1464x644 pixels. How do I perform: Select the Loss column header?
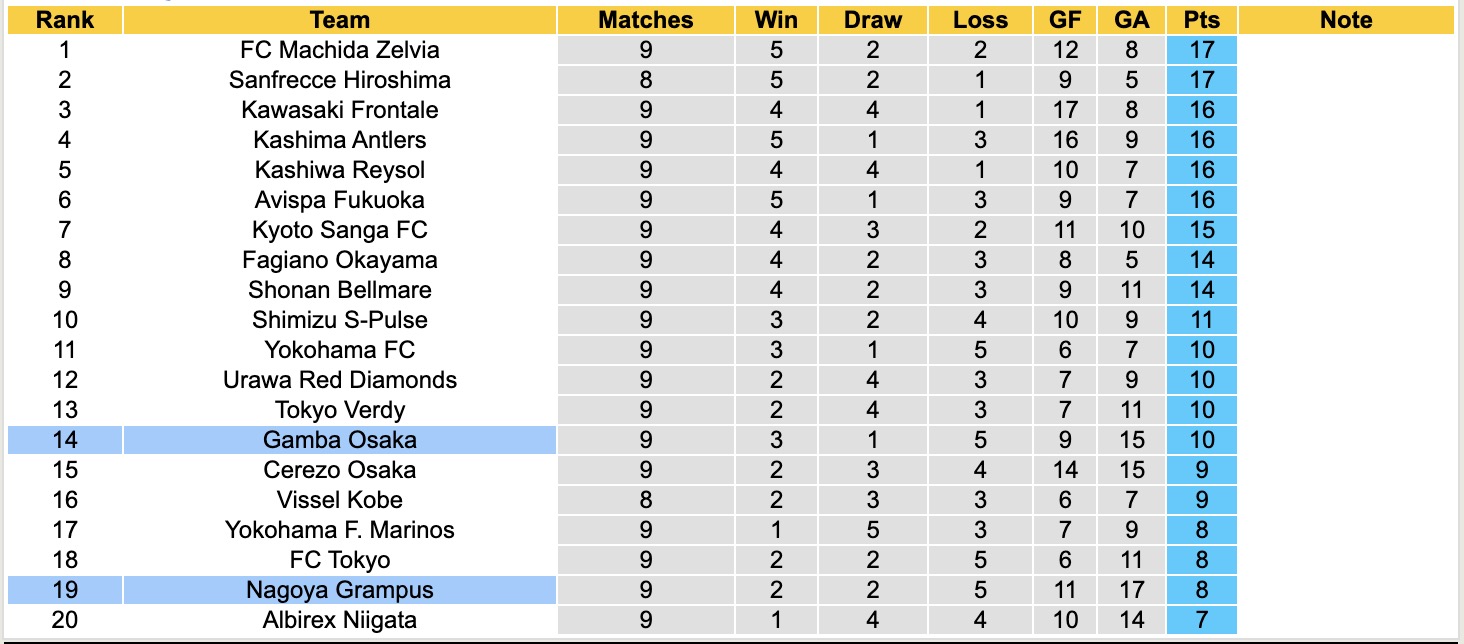[980, 20]
